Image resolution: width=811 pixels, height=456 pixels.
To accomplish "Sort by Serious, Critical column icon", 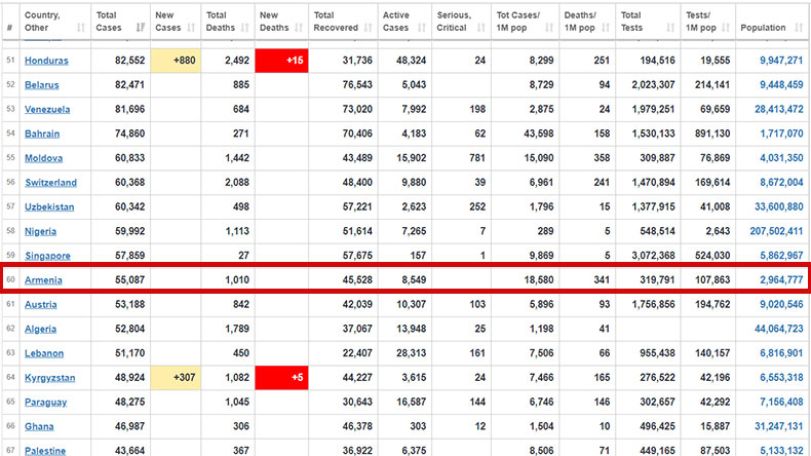I will pos(482,27).
